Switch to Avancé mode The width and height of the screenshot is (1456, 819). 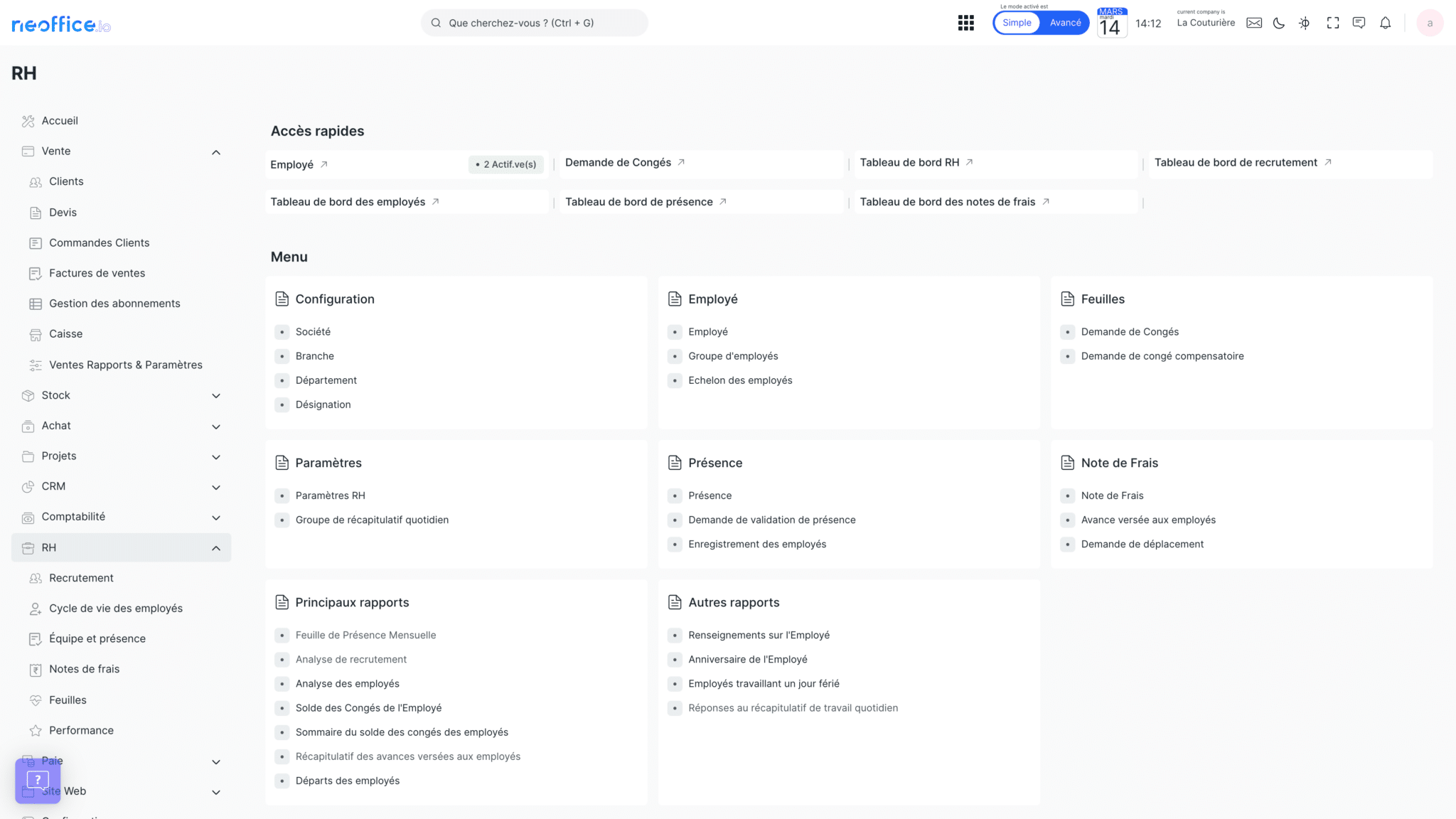pos(1065,23)
